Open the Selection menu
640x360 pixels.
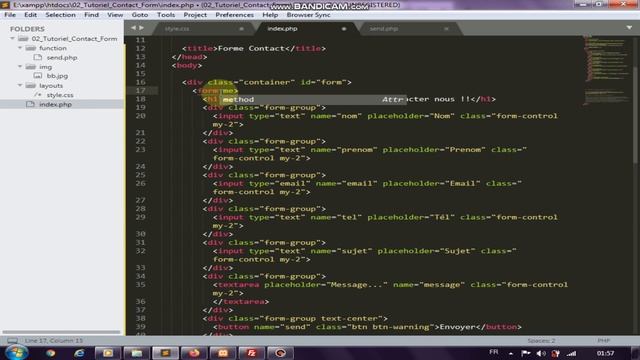(60, 15)
